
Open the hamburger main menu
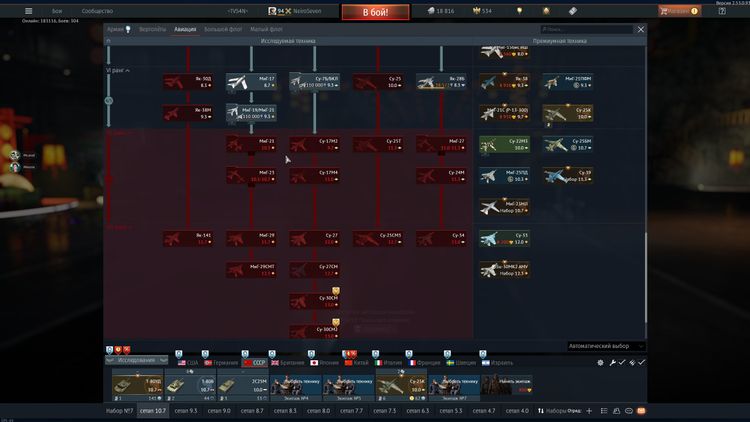[x=27, y=11]
